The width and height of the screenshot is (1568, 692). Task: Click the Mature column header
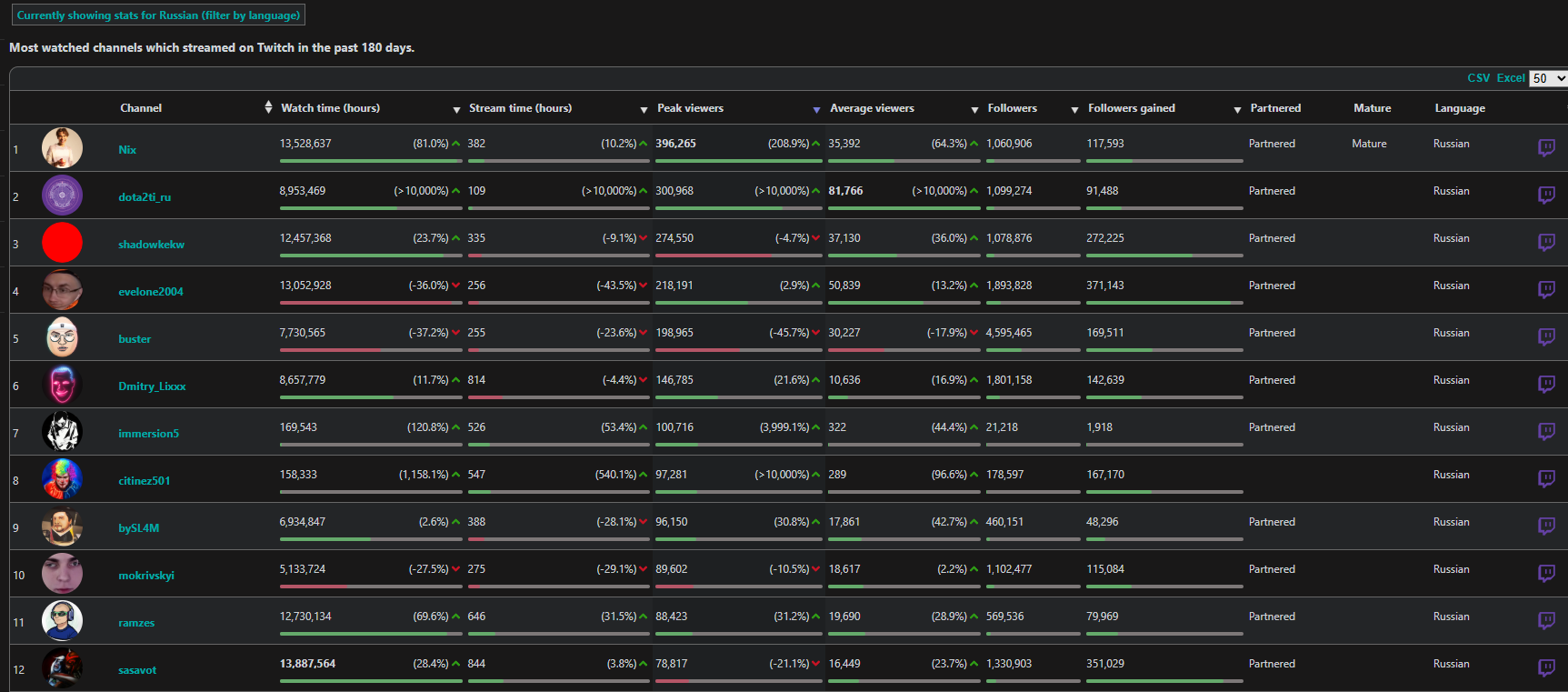(1372, 108)
